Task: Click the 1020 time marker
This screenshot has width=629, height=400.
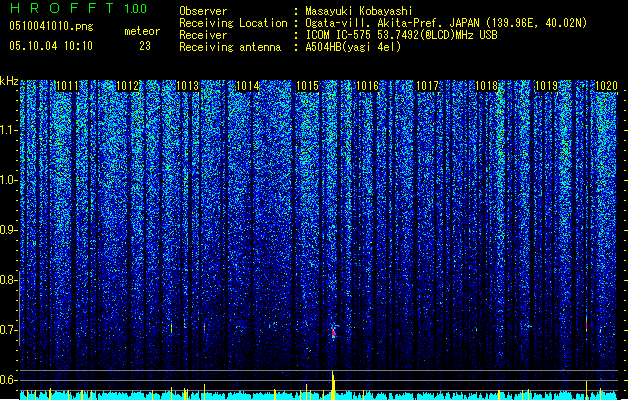Action: coord(606,86)
